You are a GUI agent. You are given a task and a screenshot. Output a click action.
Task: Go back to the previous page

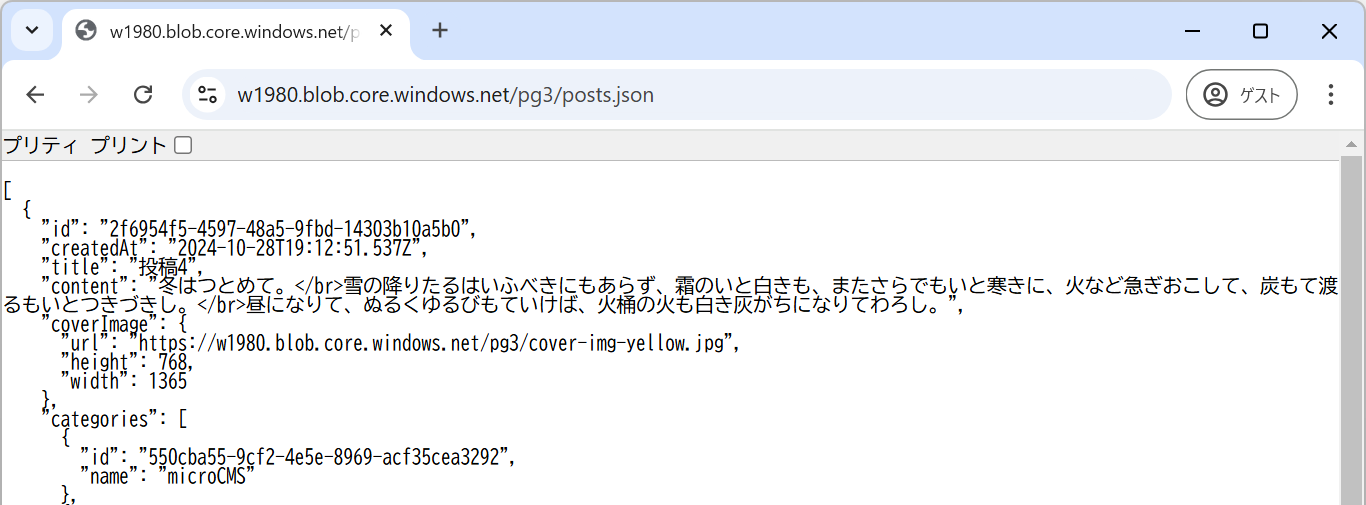[x=36, y=95]
